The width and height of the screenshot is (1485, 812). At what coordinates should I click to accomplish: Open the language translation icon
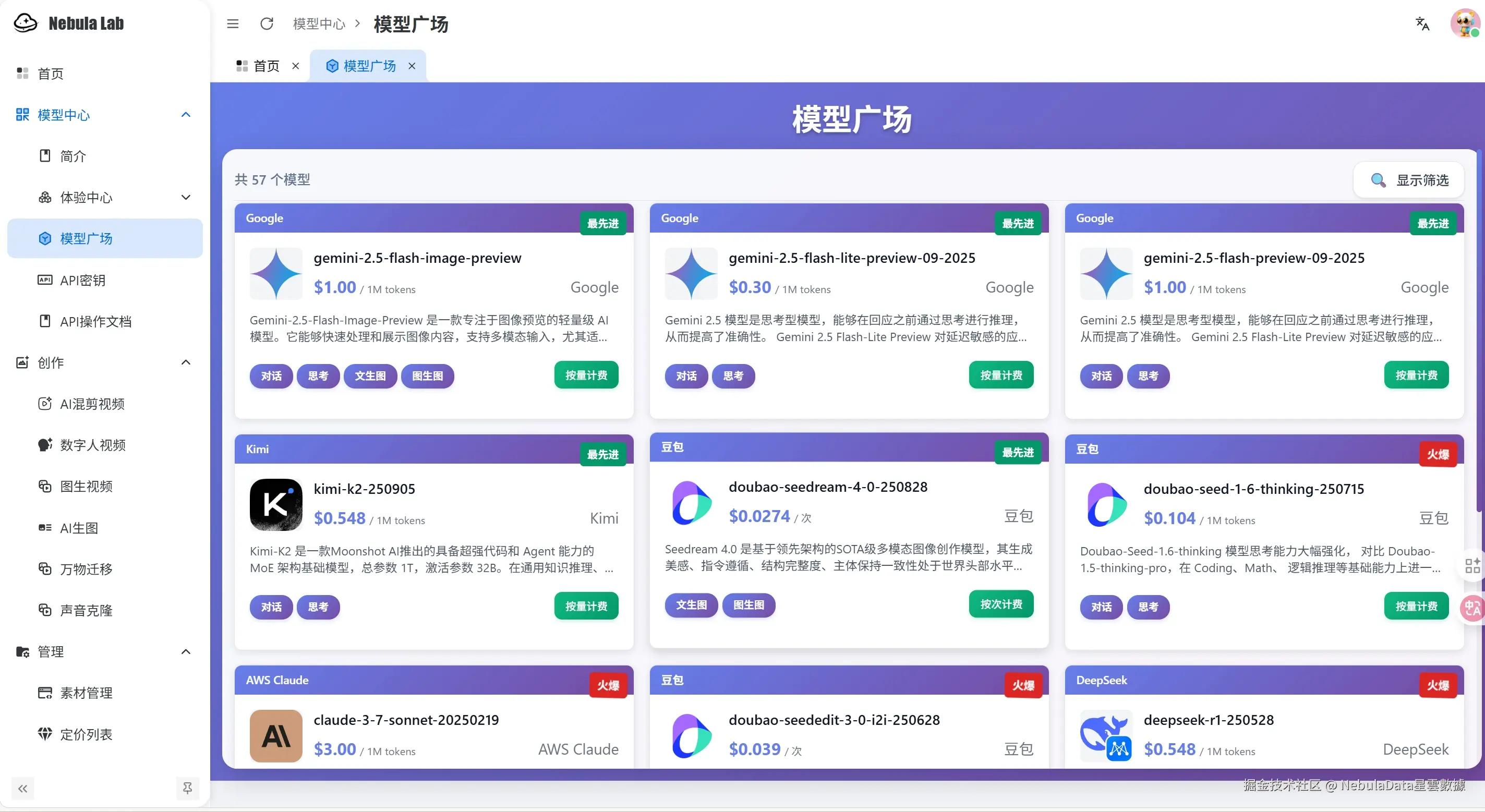click(1422, 23)
